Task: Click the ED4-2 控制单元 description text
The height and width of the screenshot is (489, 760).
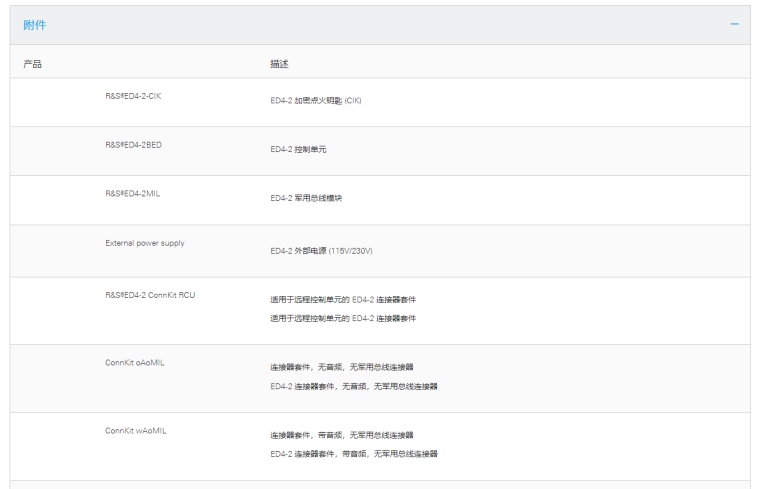Action: tap(298, 149)
